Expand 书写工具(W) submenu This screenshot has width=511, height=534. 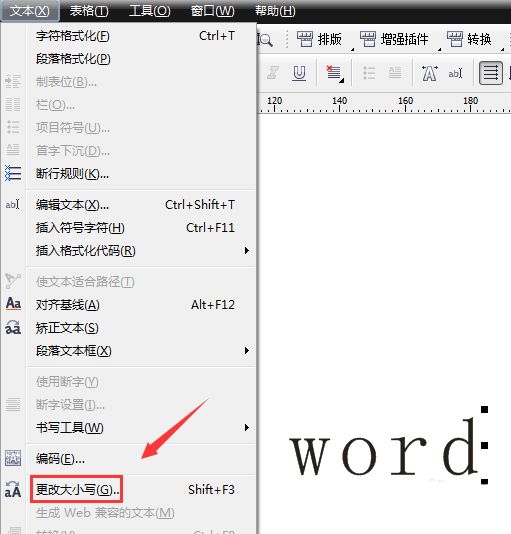coord(141,427)
